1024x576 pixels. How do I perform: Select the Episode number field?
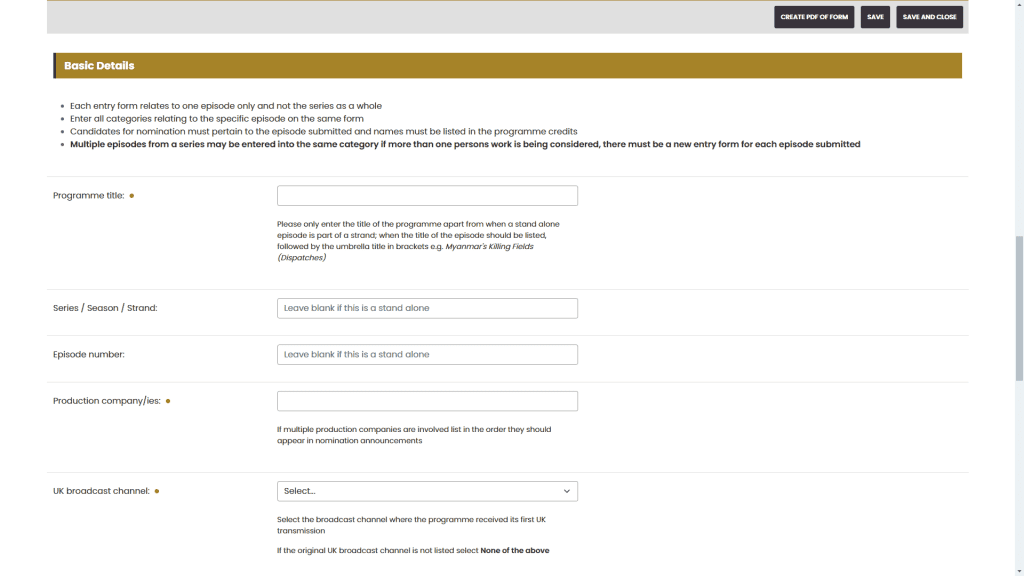pyautogui.click(x=427, y=354)
